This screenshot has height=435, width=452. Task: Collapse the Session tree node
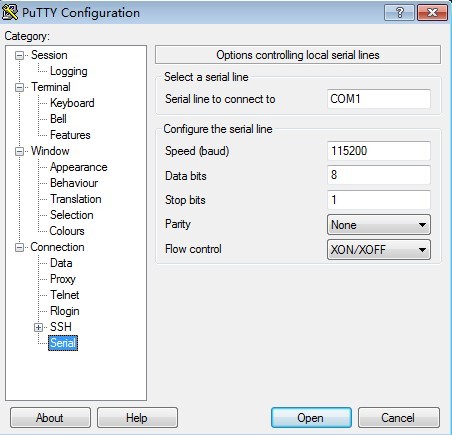coord(20,55)
